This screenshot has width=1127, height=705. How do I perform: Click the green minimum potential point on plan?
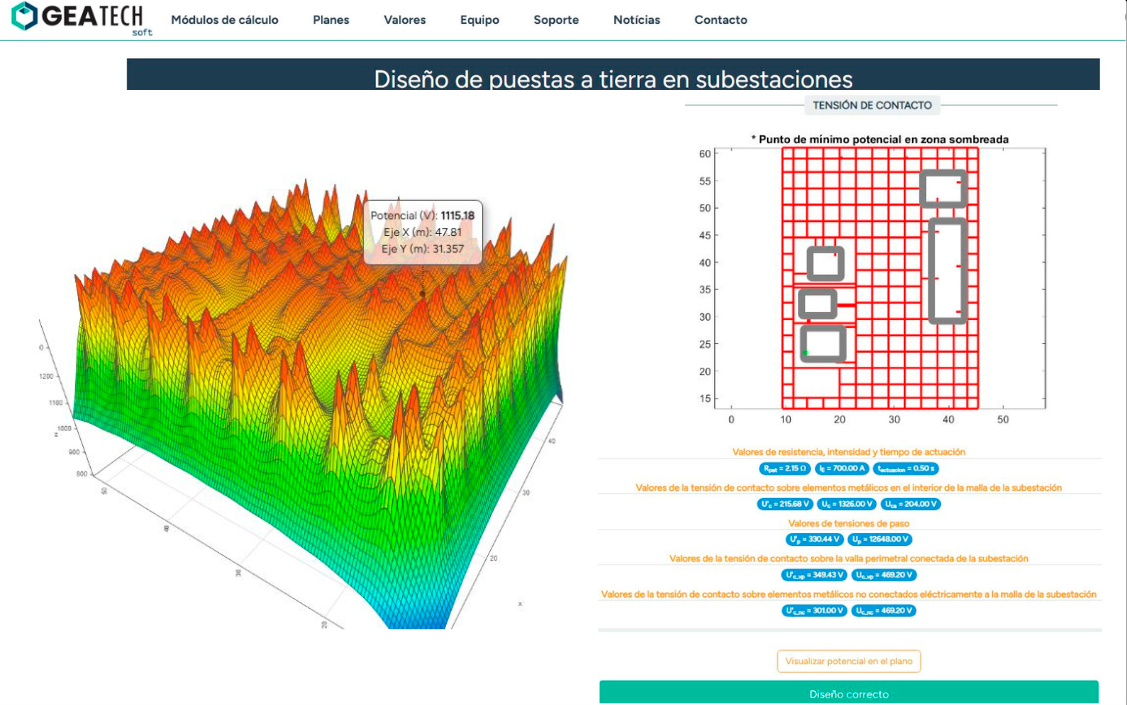point(805,352)
